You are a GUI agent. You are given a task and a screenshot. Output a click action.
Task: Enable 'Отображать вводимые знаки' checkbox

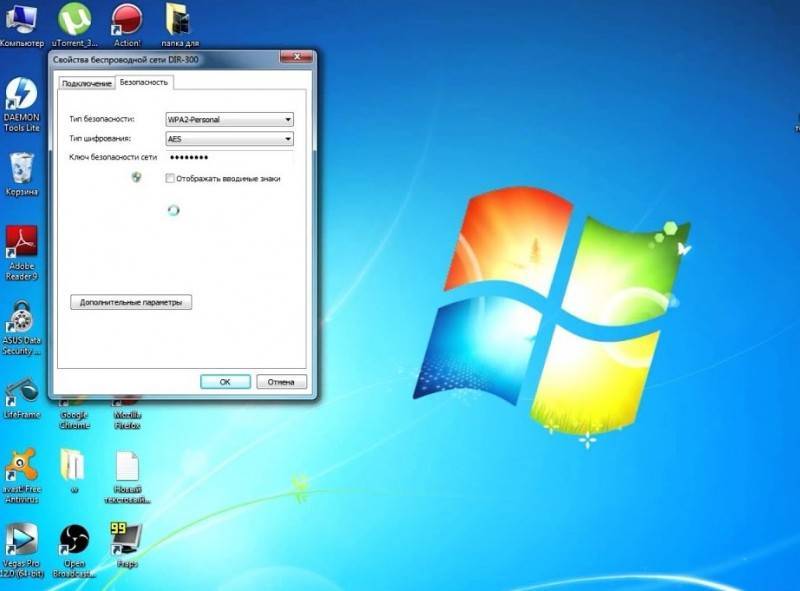coord(170,178)
